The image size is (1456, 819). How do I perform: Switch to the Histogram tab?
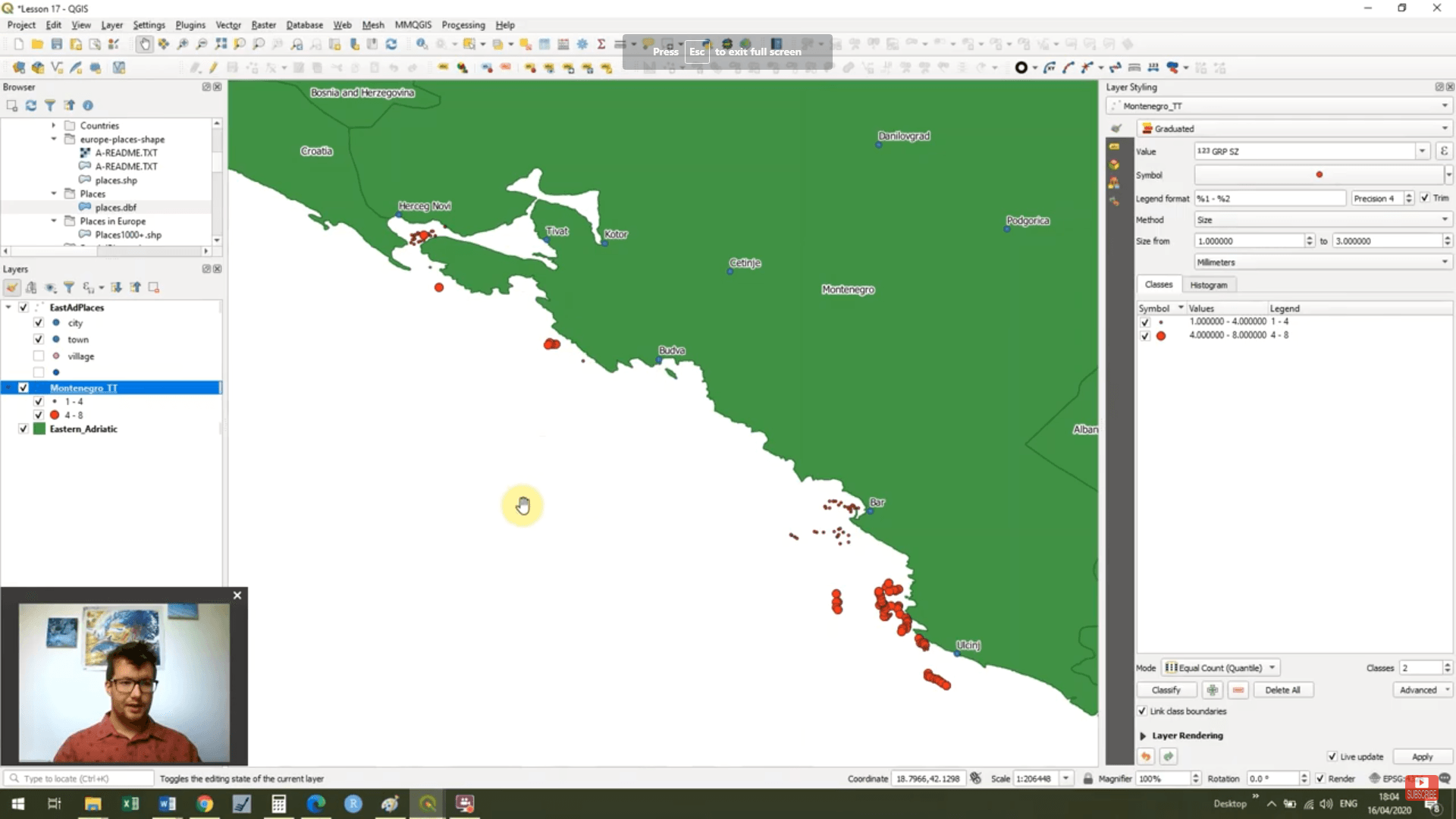(1208, 285)
